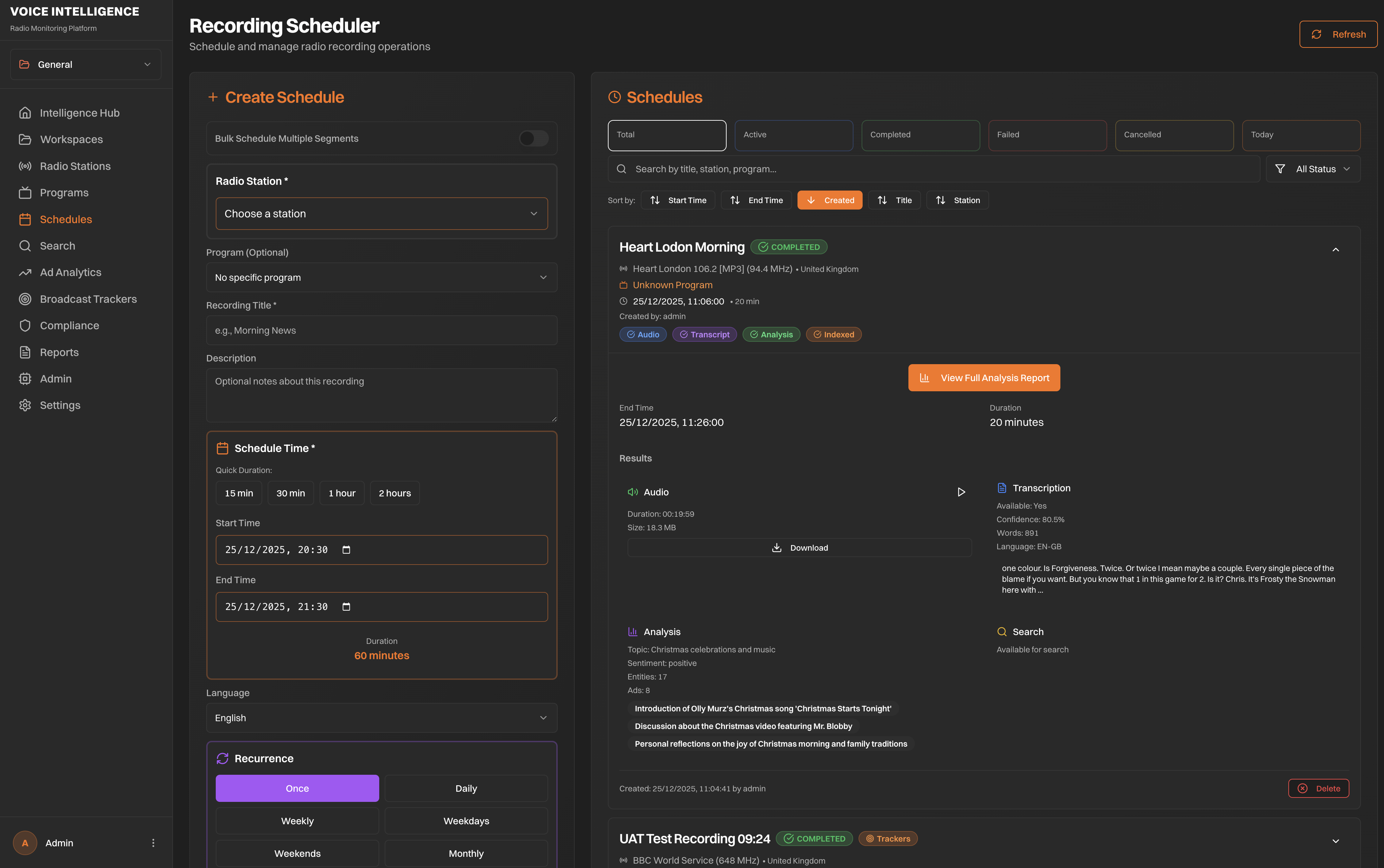Viewport: 1384px width, 868px height.
Task: Switch to the Completed schedules tab
Action: point(920,135)
